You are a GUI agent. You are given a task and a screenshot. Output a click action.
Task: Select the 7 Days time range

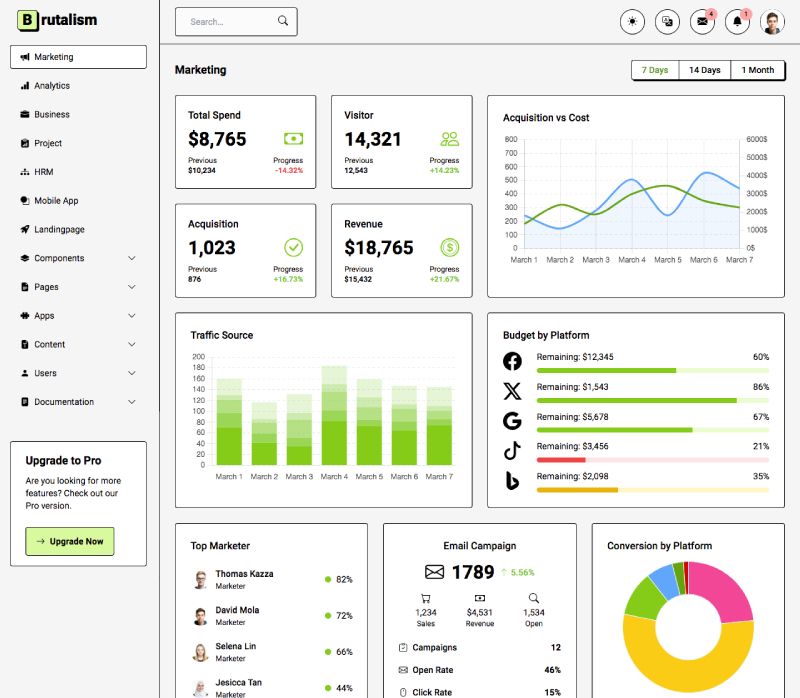(655, 70)
